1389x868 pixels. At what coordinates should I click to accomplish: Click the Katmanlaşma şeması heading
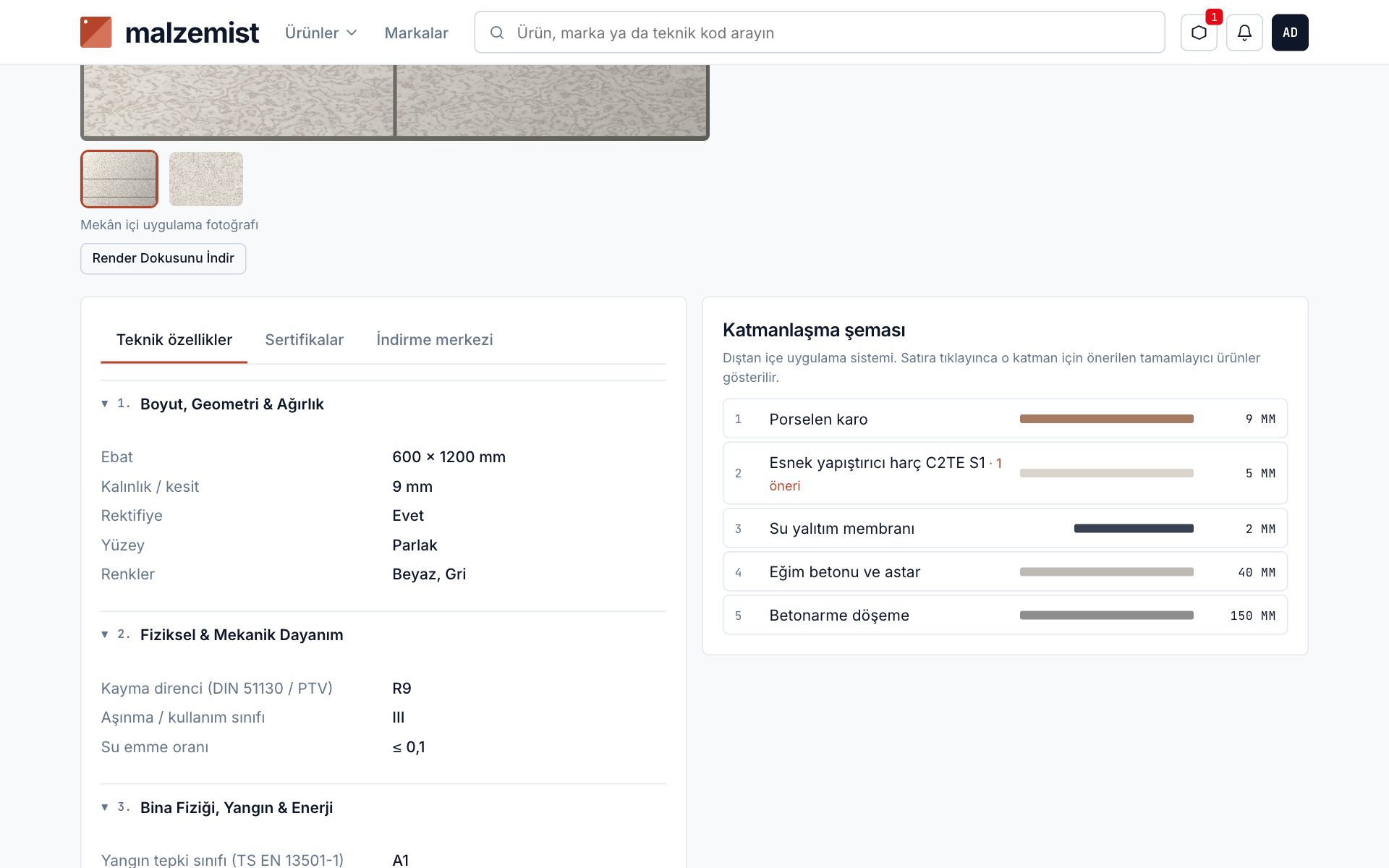(x=814, y=330)
